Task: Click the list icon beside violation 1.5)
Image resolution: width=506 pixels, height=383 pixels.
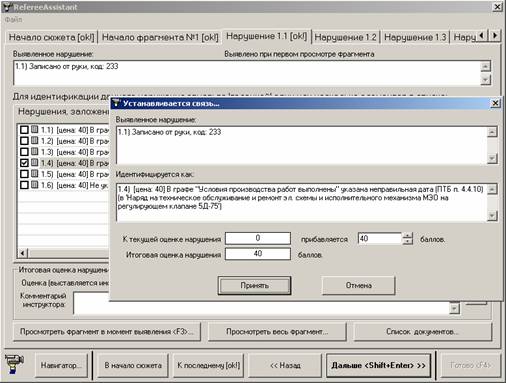Action: [x=35, y=174]
